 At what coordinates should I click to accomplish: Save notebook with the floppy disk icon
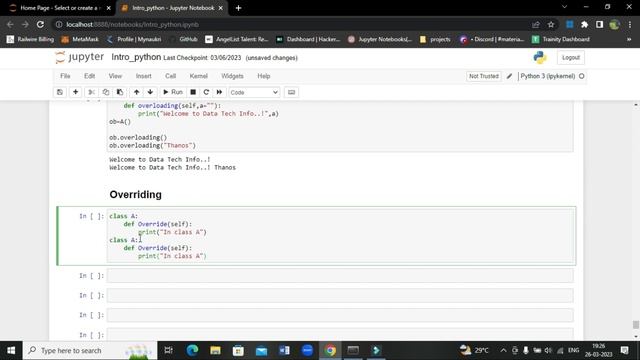click(x=60, y=92)
